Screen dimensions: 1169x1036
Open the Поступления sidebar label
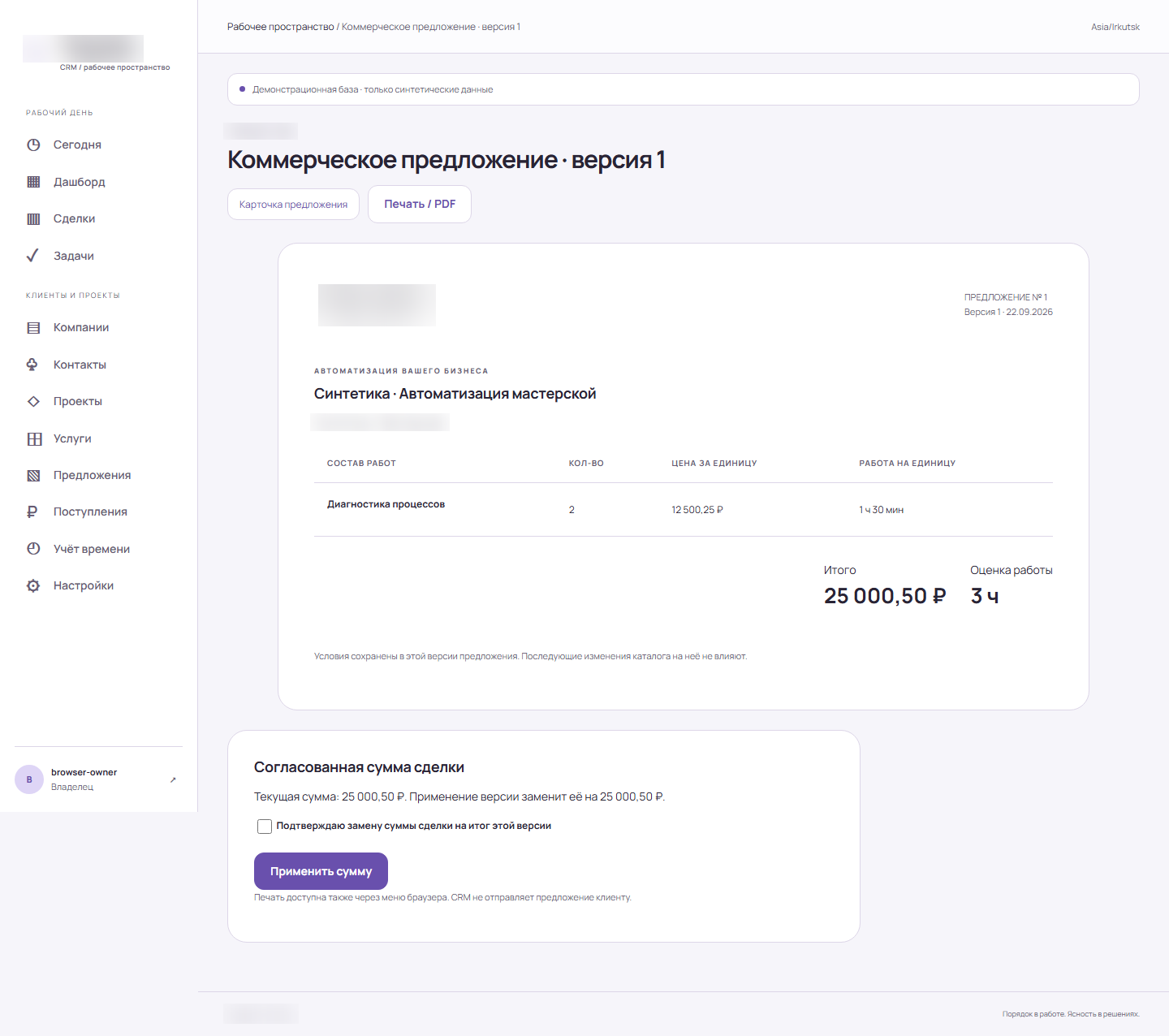(x=90, y=512)
